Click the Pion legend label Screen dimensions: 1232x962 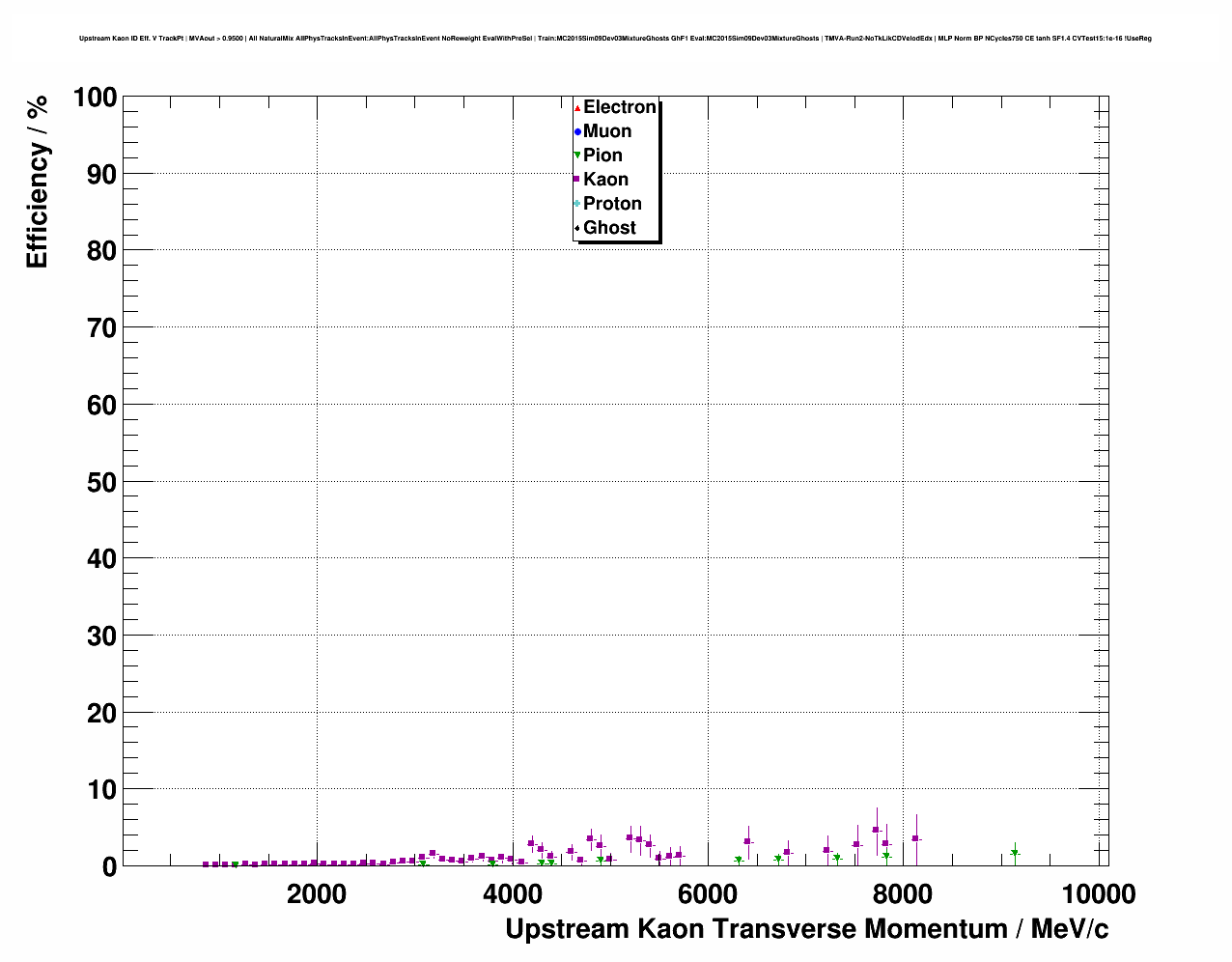[x=602, y=156]
